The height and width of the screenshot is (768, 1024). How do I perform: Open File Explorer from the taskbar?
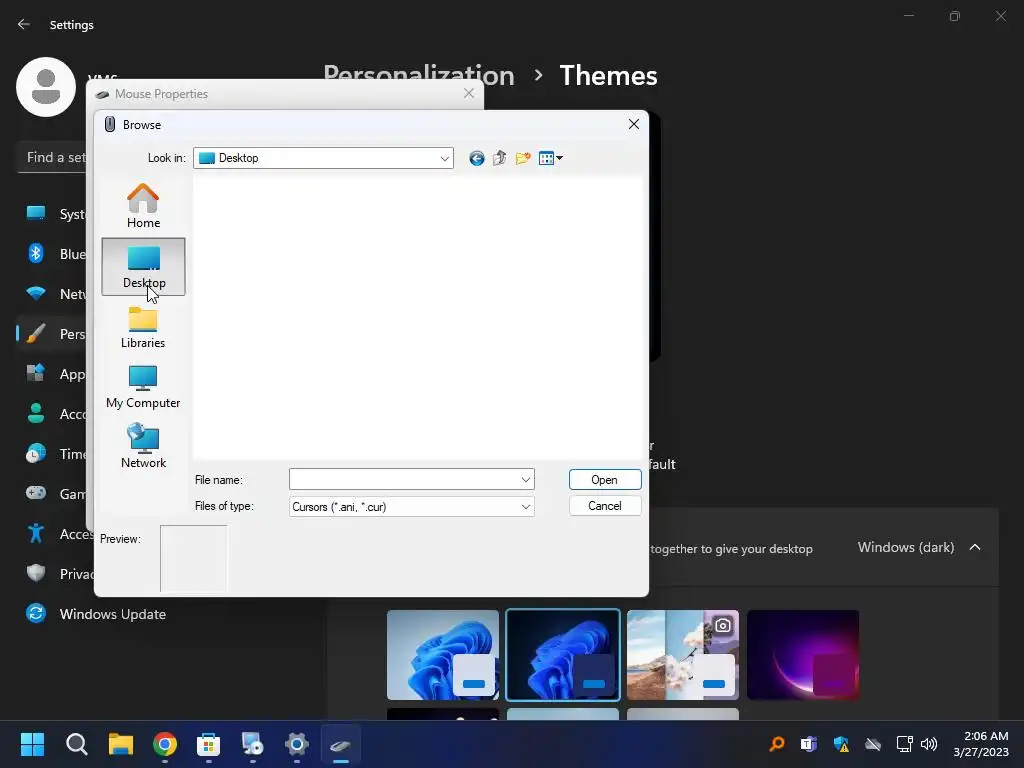pyautogui.click(x=121, y=744)
